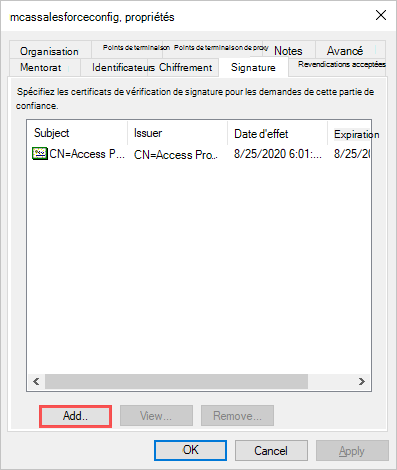
Task: Close the propriétés dialog window
Action: [381, 15]
